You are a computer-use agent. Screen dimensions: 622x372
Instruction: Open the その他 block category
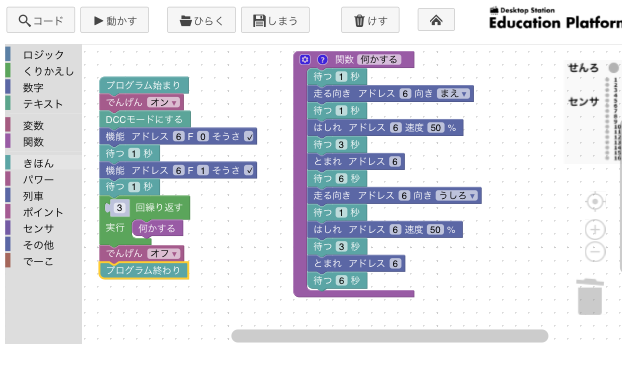(43, 245)
